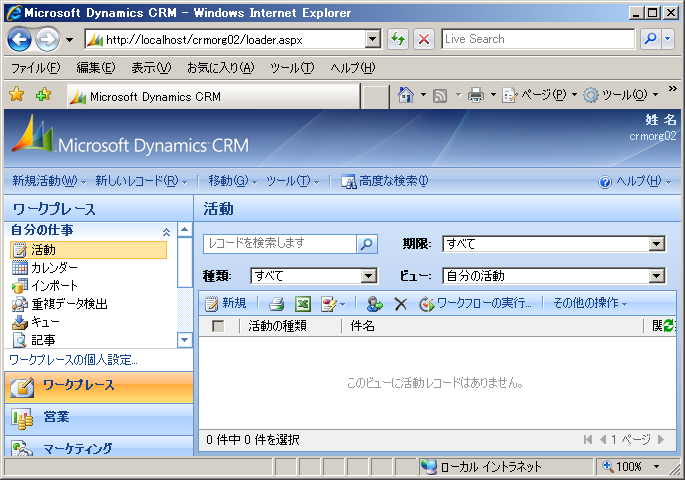Click the Delete X icon in grid toolbar
The width and height of the screenshot is (685, 480).
pyautogui.click(x=401, y=304)
